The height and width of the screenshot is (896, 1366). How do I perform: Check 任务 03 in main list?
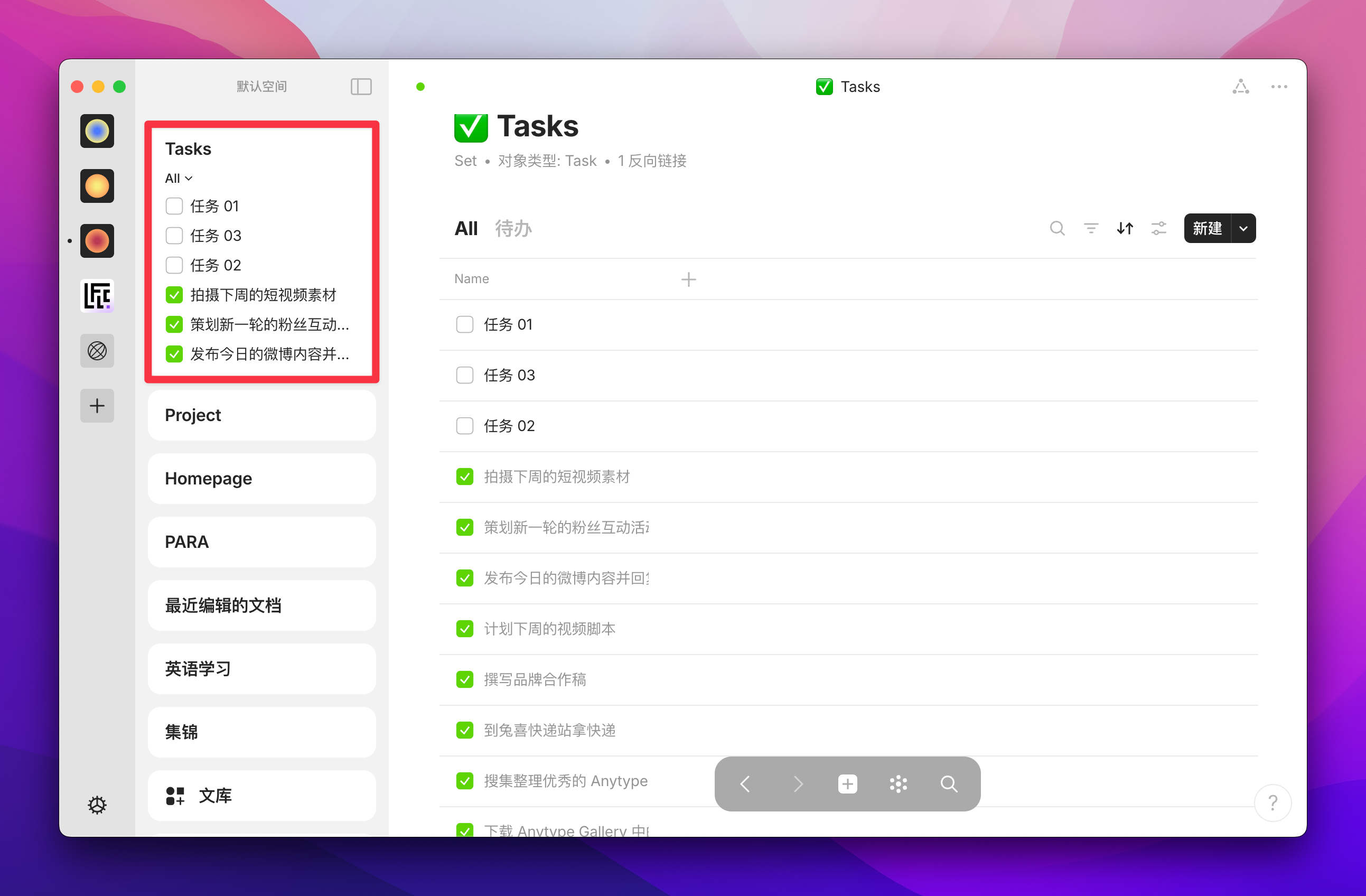(464, 376)
